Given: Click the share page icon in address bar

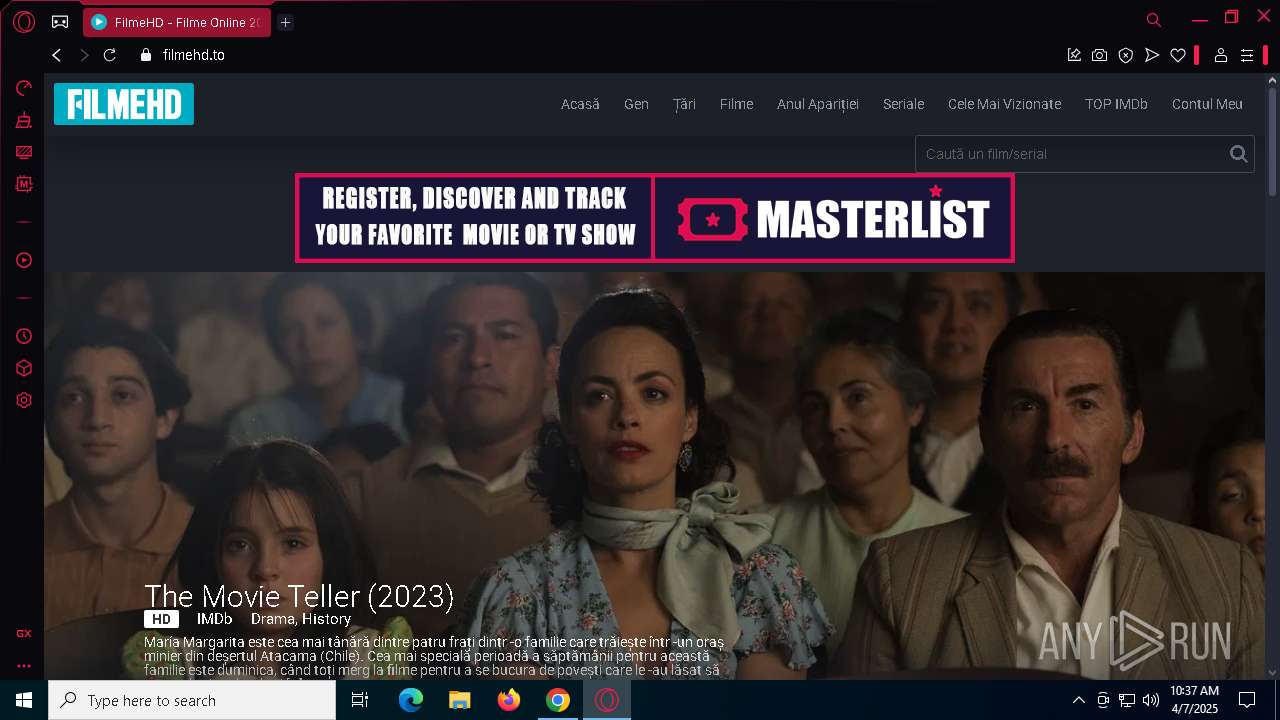Looking at the screenshot, I should 1074,55.
